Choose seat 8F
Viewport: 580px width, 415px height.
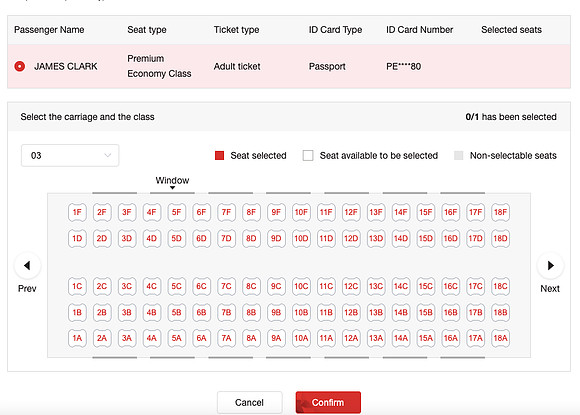pos(251,212)
